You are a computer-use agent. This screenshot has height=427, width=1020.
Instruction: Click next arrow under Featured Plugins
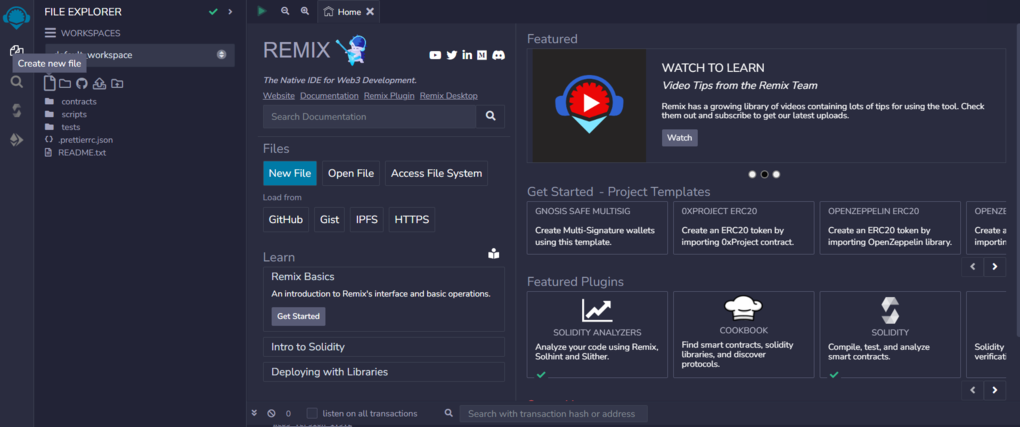pos(995,391)
